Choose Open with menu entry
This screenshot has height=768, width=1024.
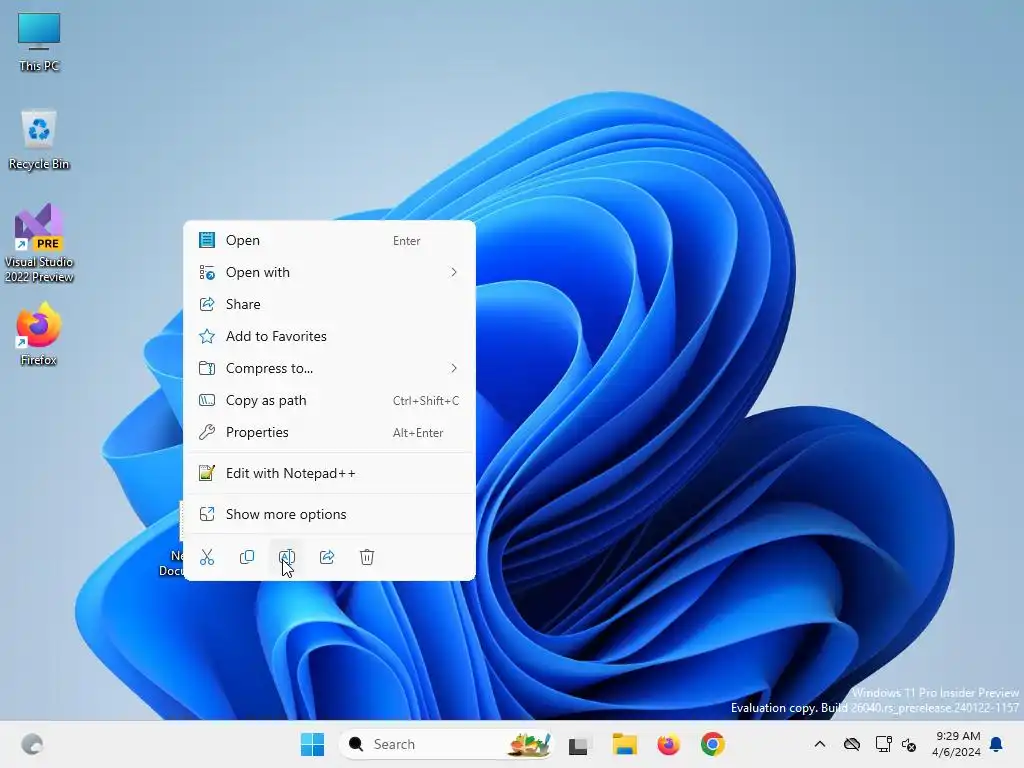pyautogui.click(x=329, y=272)
